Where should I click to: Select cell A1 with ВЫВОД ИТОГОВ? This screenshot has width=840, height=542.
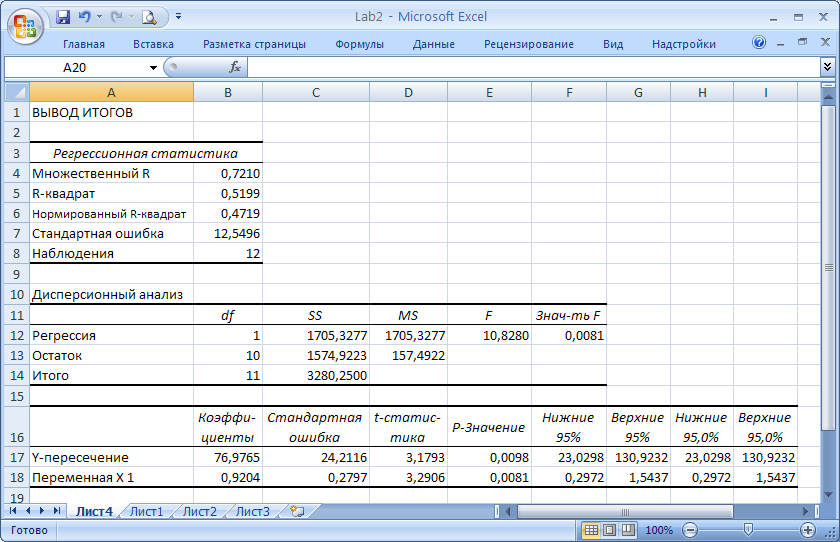coord(110,112)
